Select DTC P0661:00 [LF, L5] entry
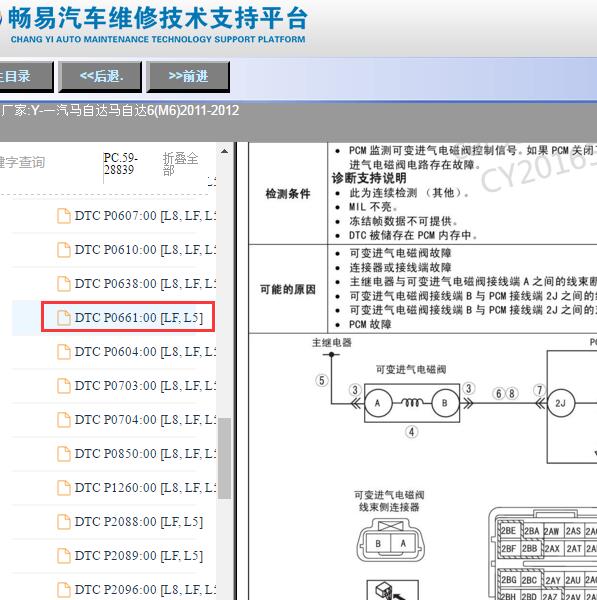 pyautogui.click(x=139, y=318)
